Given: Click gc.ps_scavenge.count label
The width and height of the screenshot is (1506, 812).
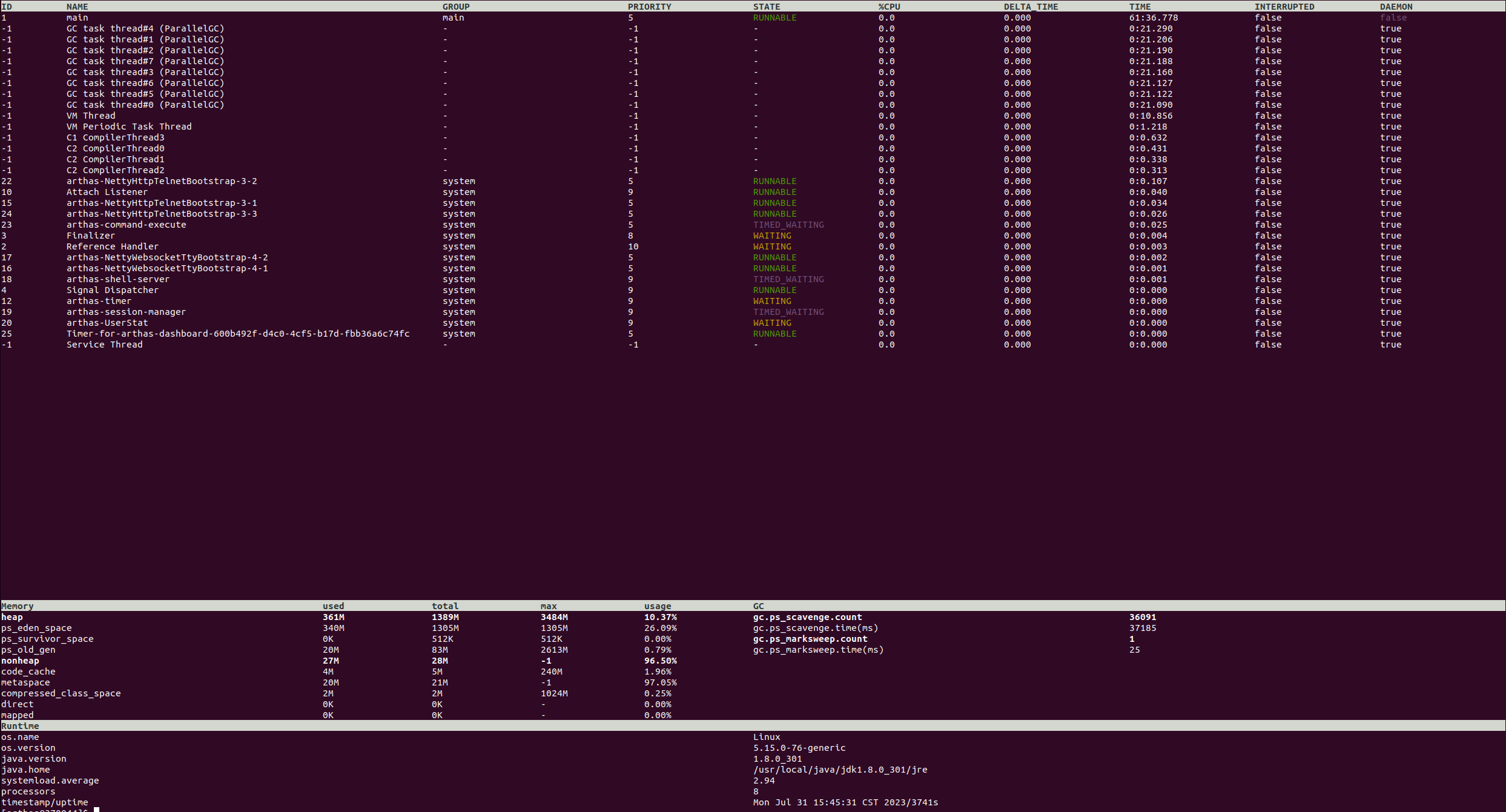Looking at the screenshot, I should coord(807,617).
